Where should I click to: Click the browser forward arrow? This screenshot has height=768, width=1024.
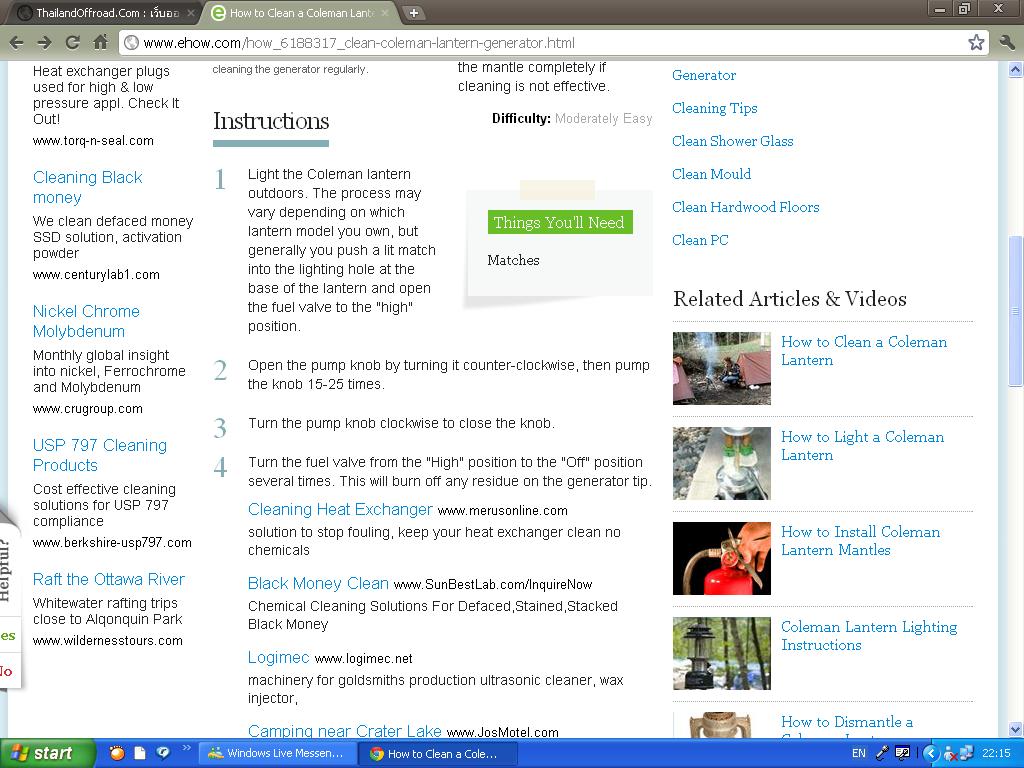click(x=44, y=42)
